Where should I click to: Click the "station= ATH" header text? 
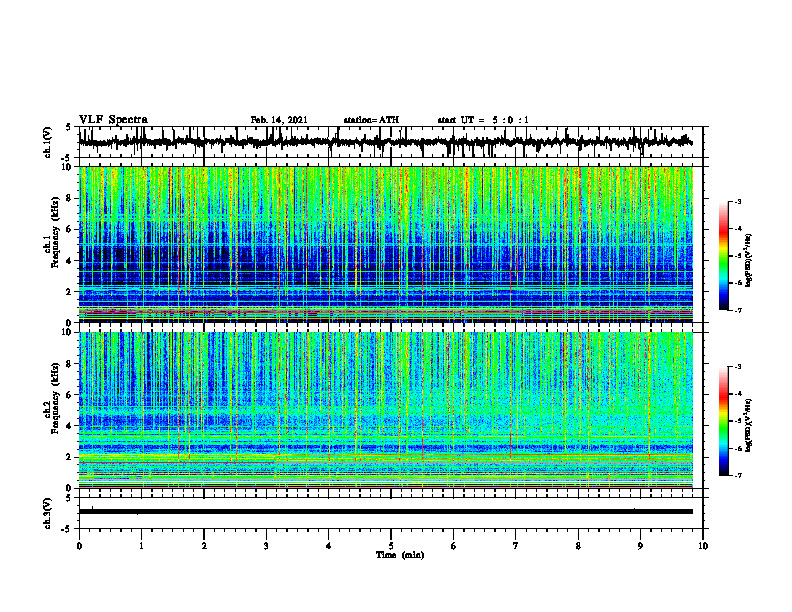pos(371,120)
